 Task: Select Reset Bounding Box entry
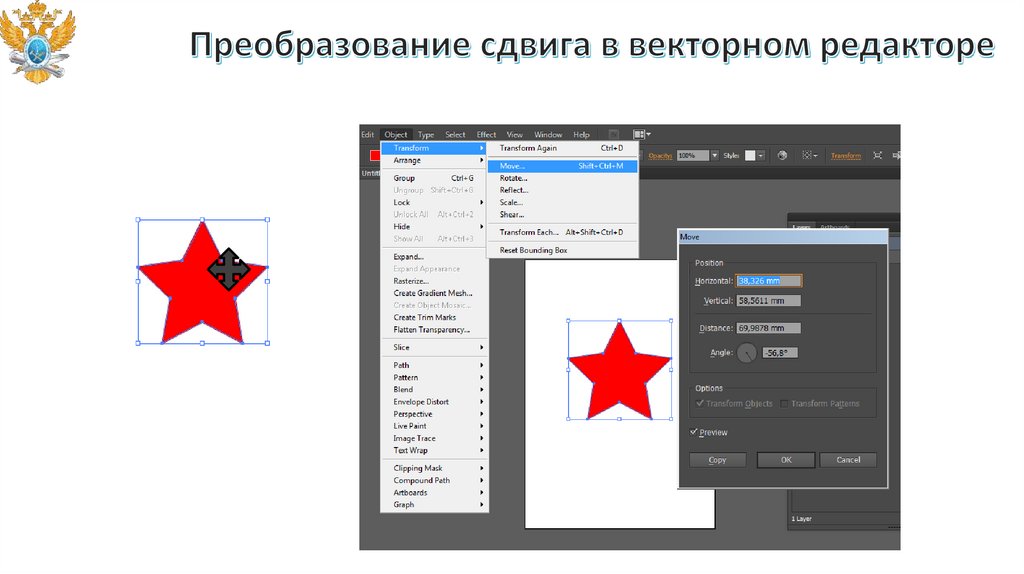pyautogui.click(x=562, y=250)
